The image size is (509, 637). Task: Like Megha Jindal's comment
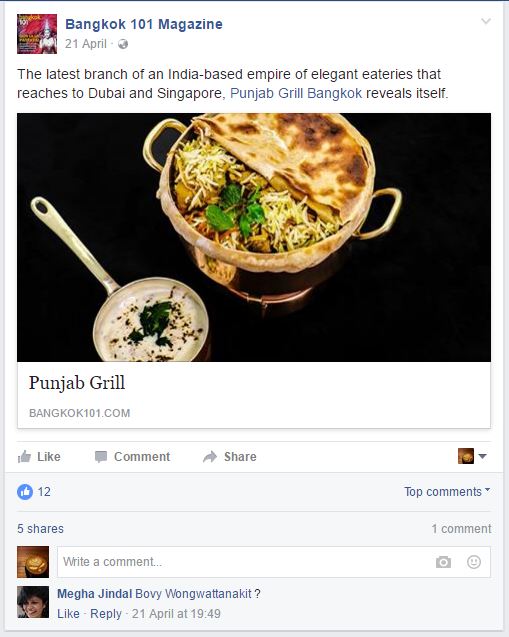tap(68, 613)
